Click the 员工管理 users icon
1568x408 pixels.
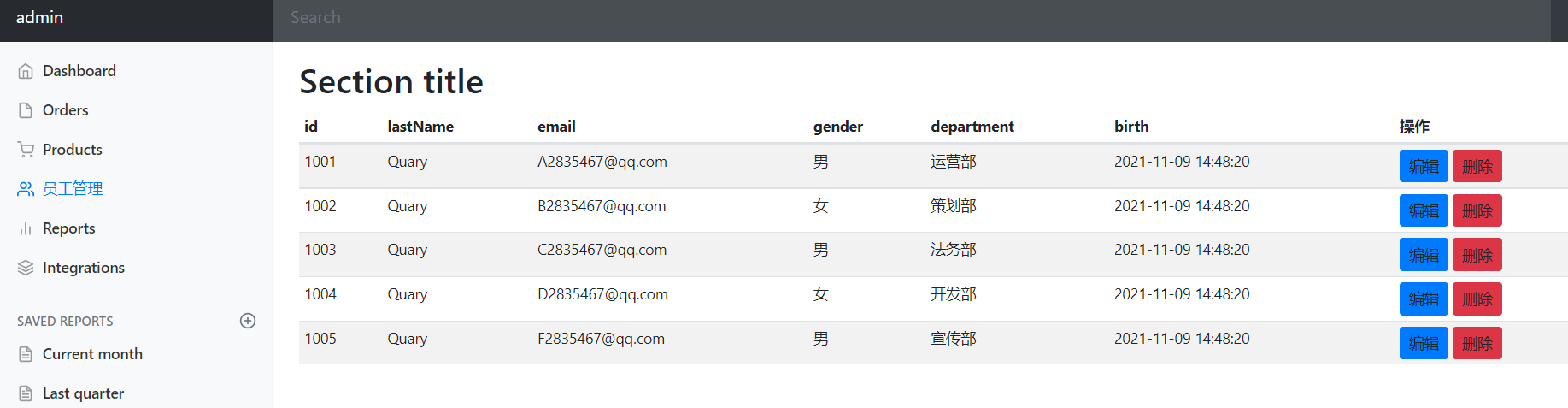26,189
